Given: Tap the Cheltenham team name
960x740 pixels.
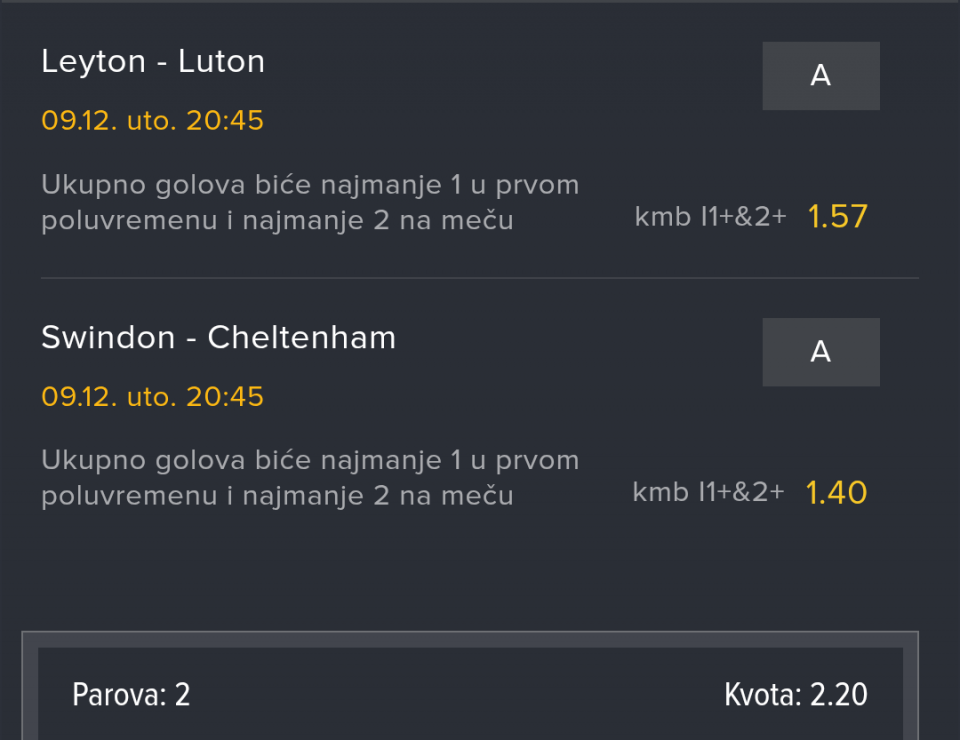Looking at the screenshot, I should 301,338.
